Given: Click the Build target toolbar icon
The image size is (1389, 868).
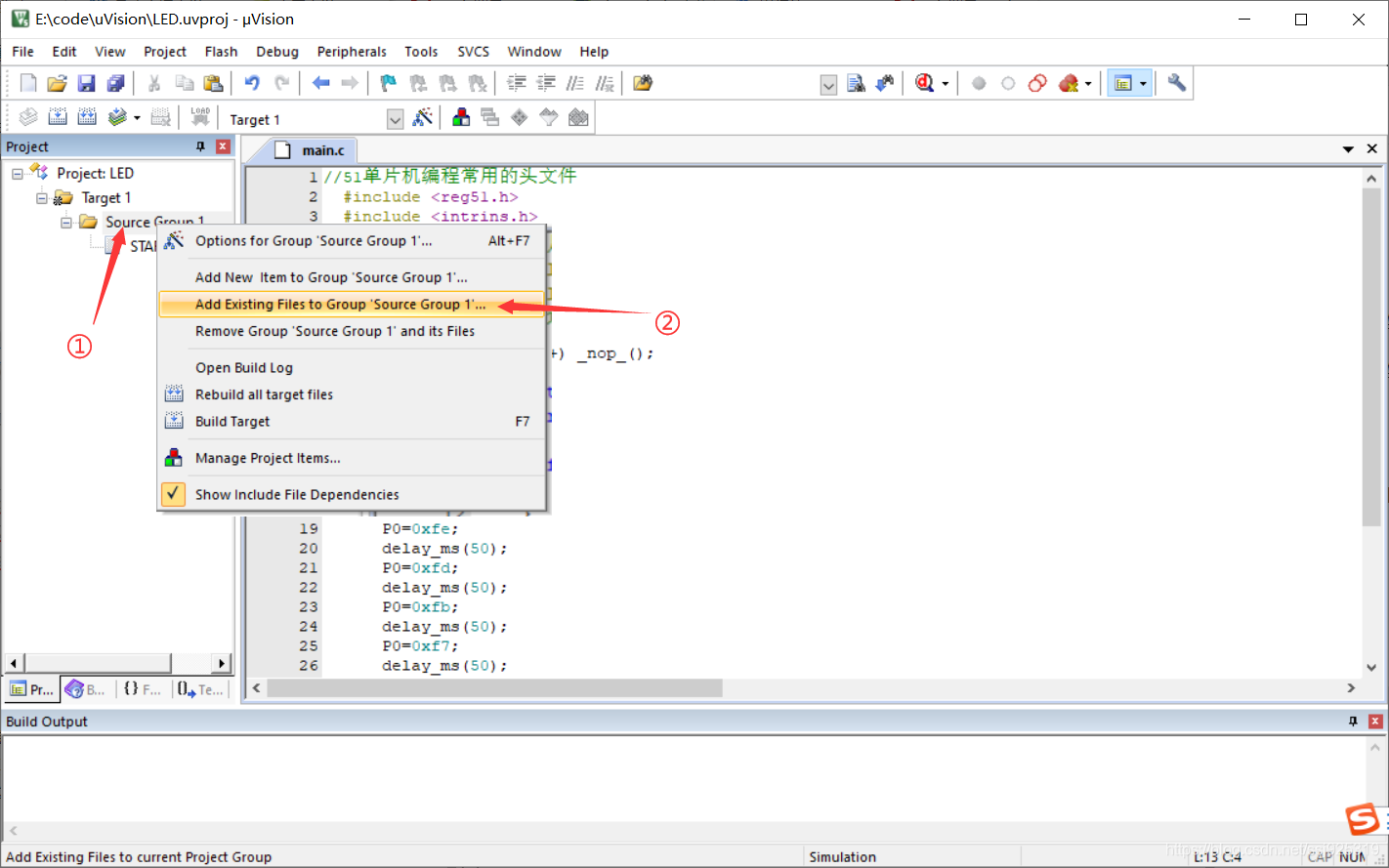Looking at the screenshot, I should 58,118.
